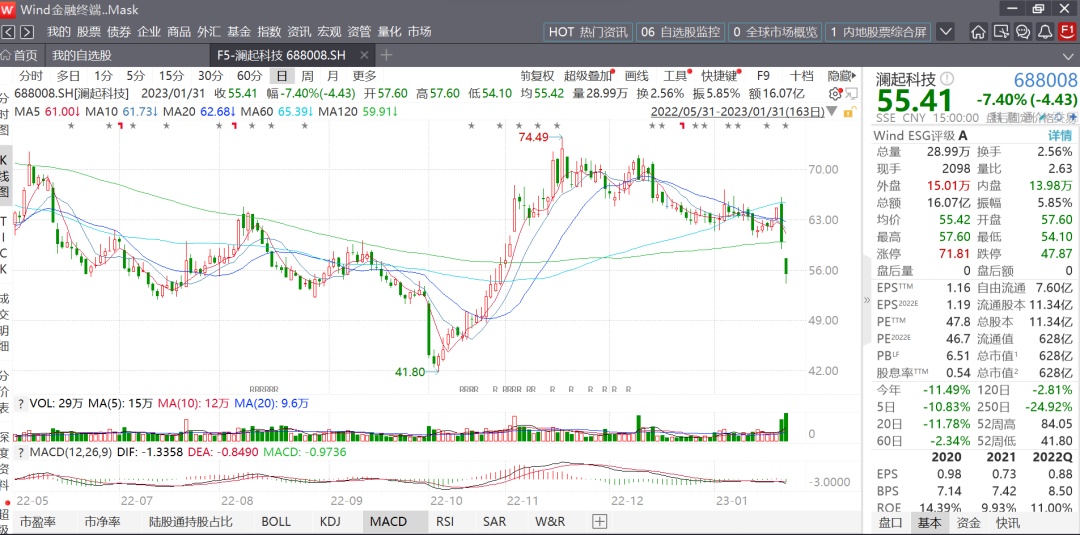This screenshot has height=535, width=1080.
Task: Select the 5分 period
Action: [136, 76]
